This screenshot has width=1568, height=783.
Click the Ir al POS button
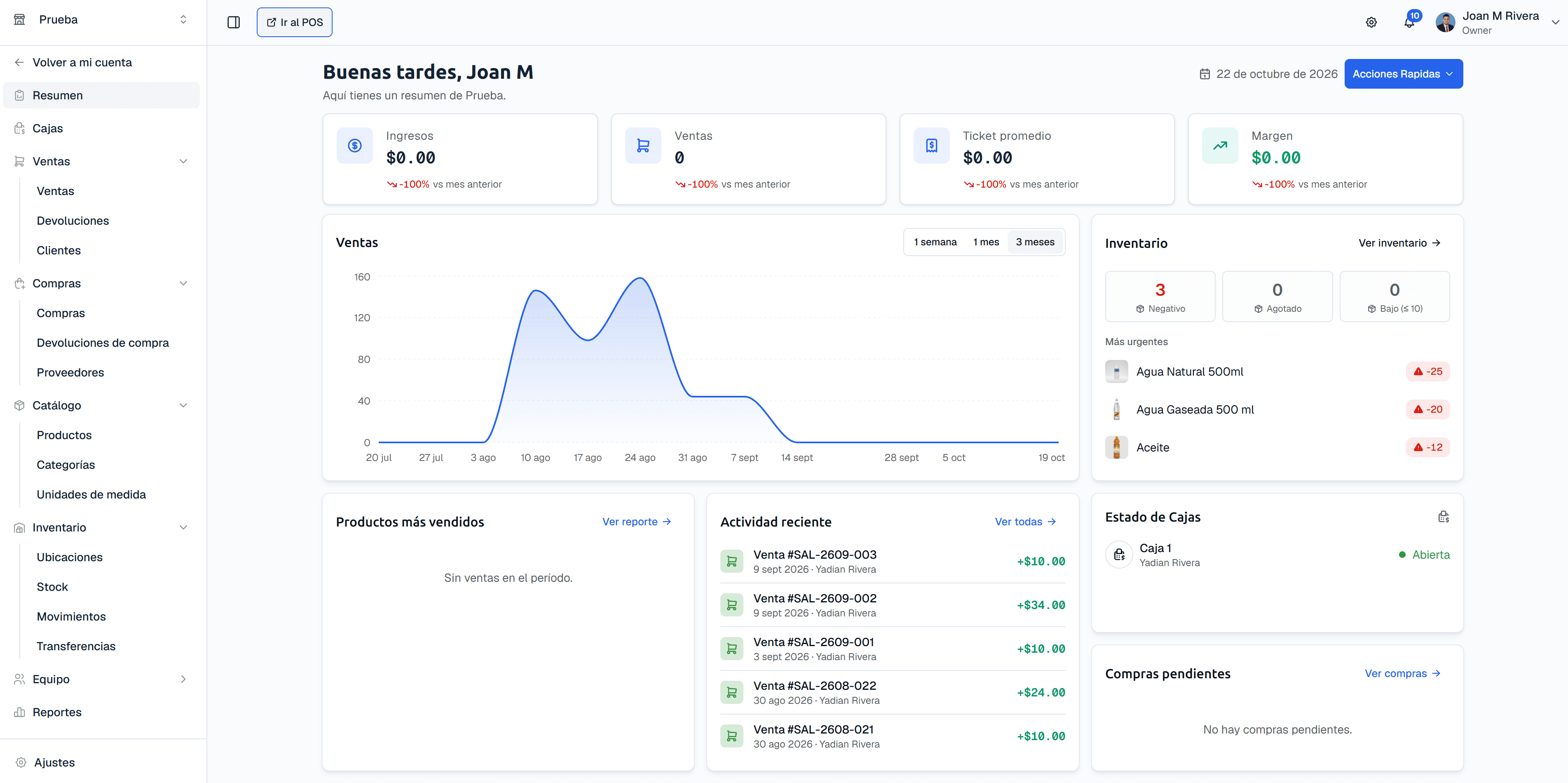(295, 23)
